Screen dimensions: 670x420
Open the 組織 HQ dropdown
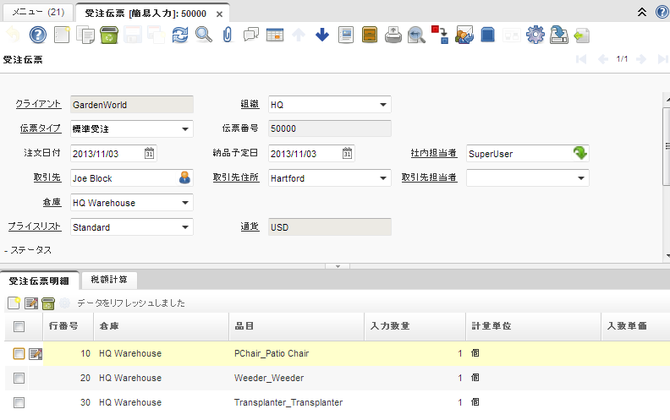pyautogui.click(x=383, y=105)
